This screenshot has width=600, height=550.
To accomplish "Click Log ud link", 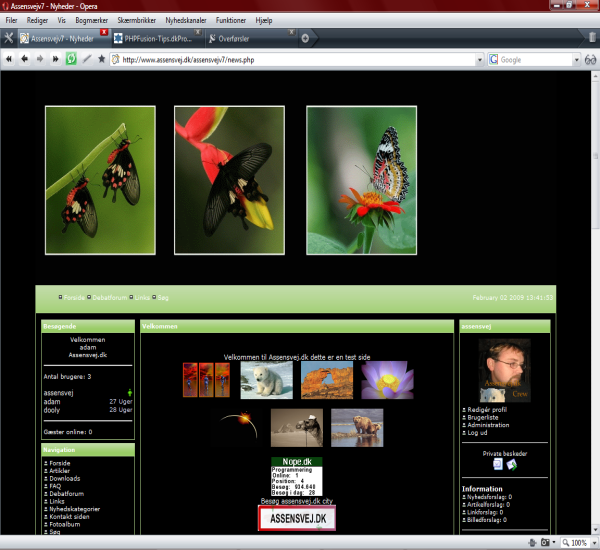I will pyautogui.click(x=477, y=432).
